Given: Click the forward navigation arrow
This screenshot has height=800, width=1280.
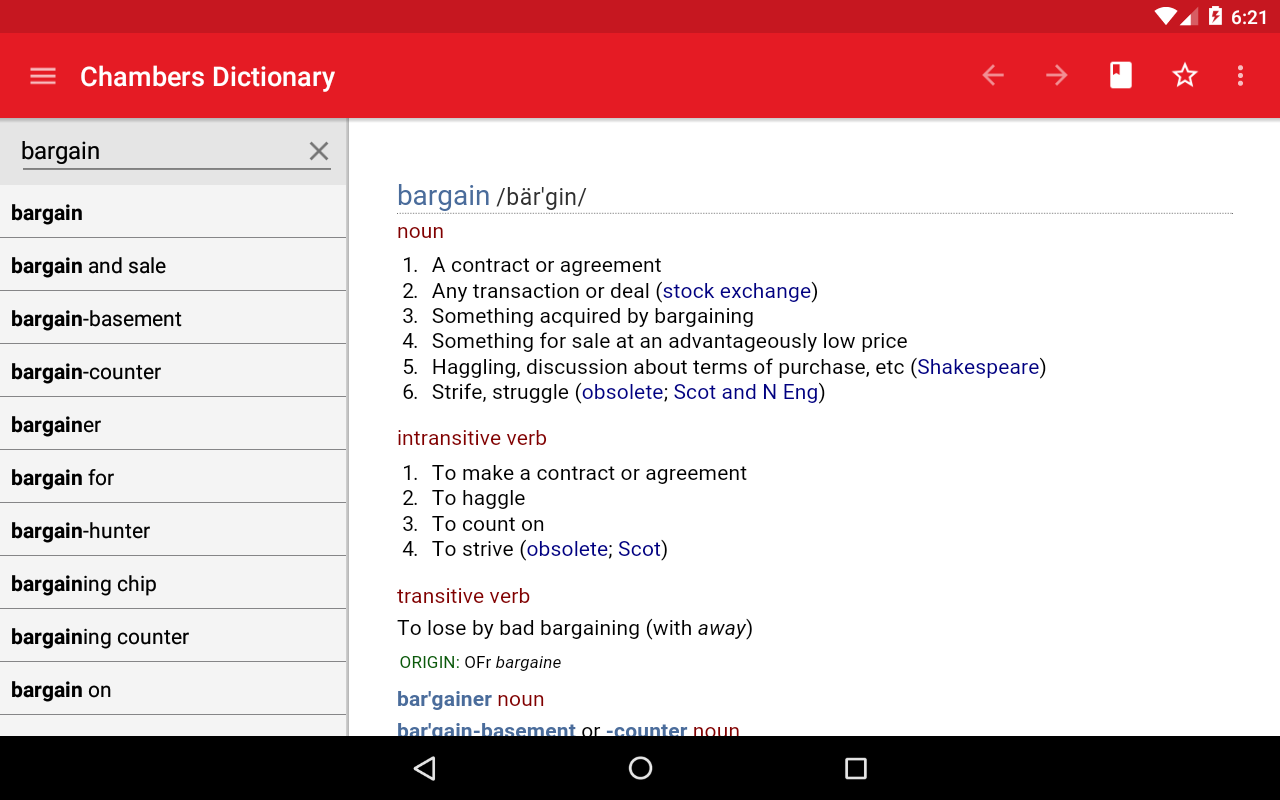Looking at the screenshot, I should pyautogui.click(x=1056, y=75).
